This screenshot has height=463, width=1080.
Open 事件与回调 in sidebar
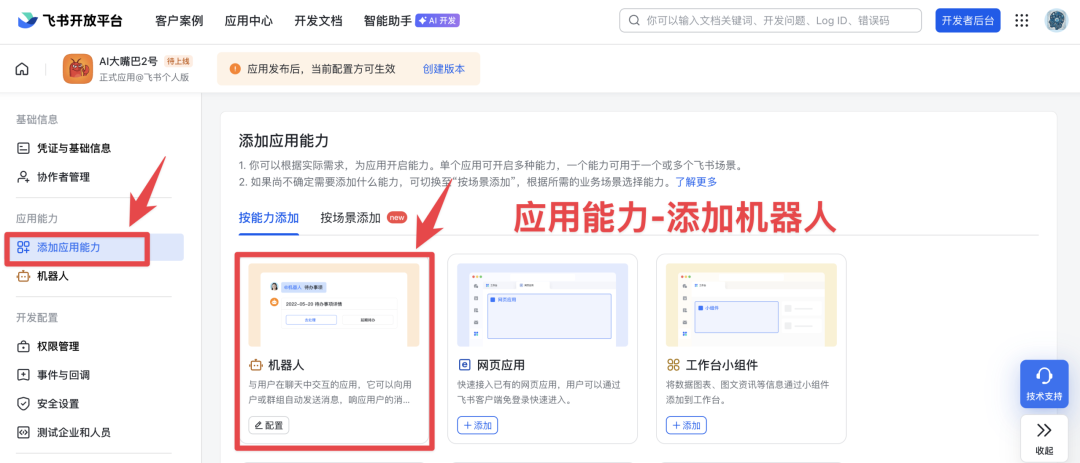(63, 375)
